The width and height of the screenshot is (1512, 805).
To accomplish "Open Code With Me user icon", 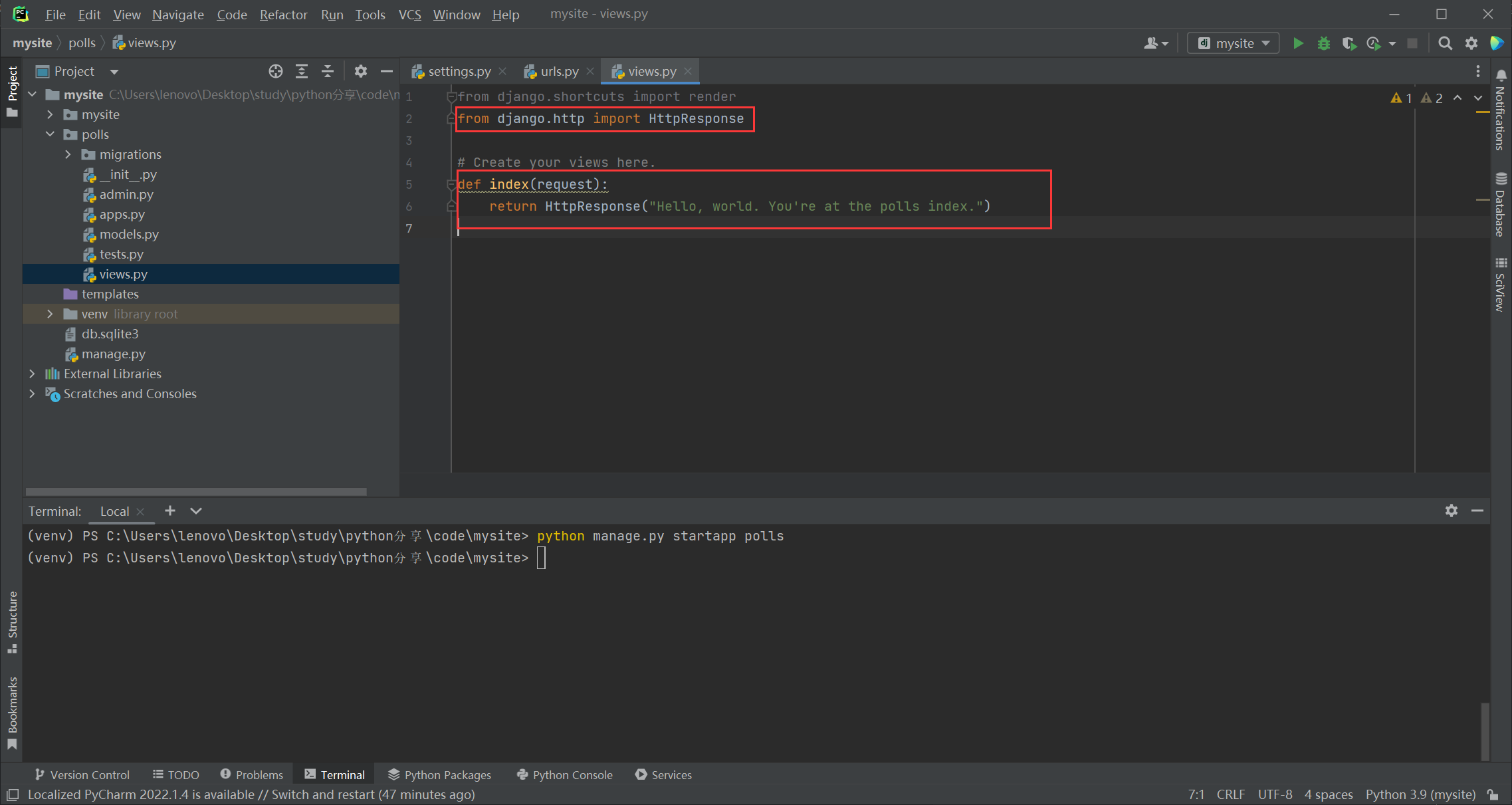I will coord(1156,43).
